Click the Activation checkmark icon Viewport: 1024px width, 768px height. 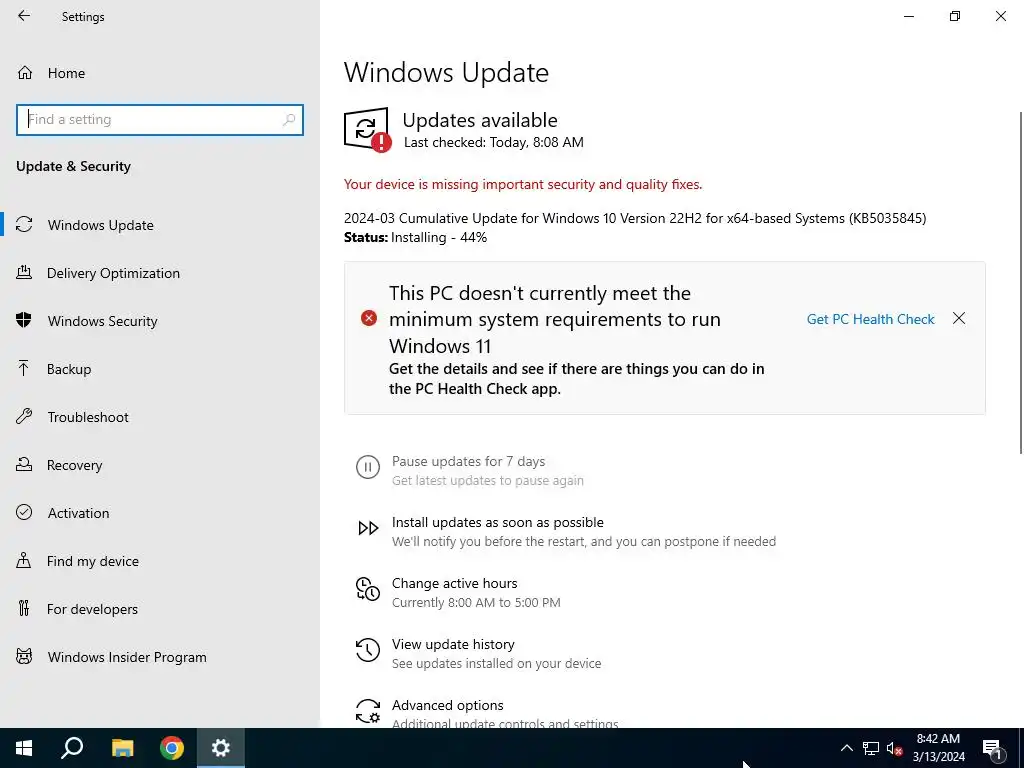[24, 513]
